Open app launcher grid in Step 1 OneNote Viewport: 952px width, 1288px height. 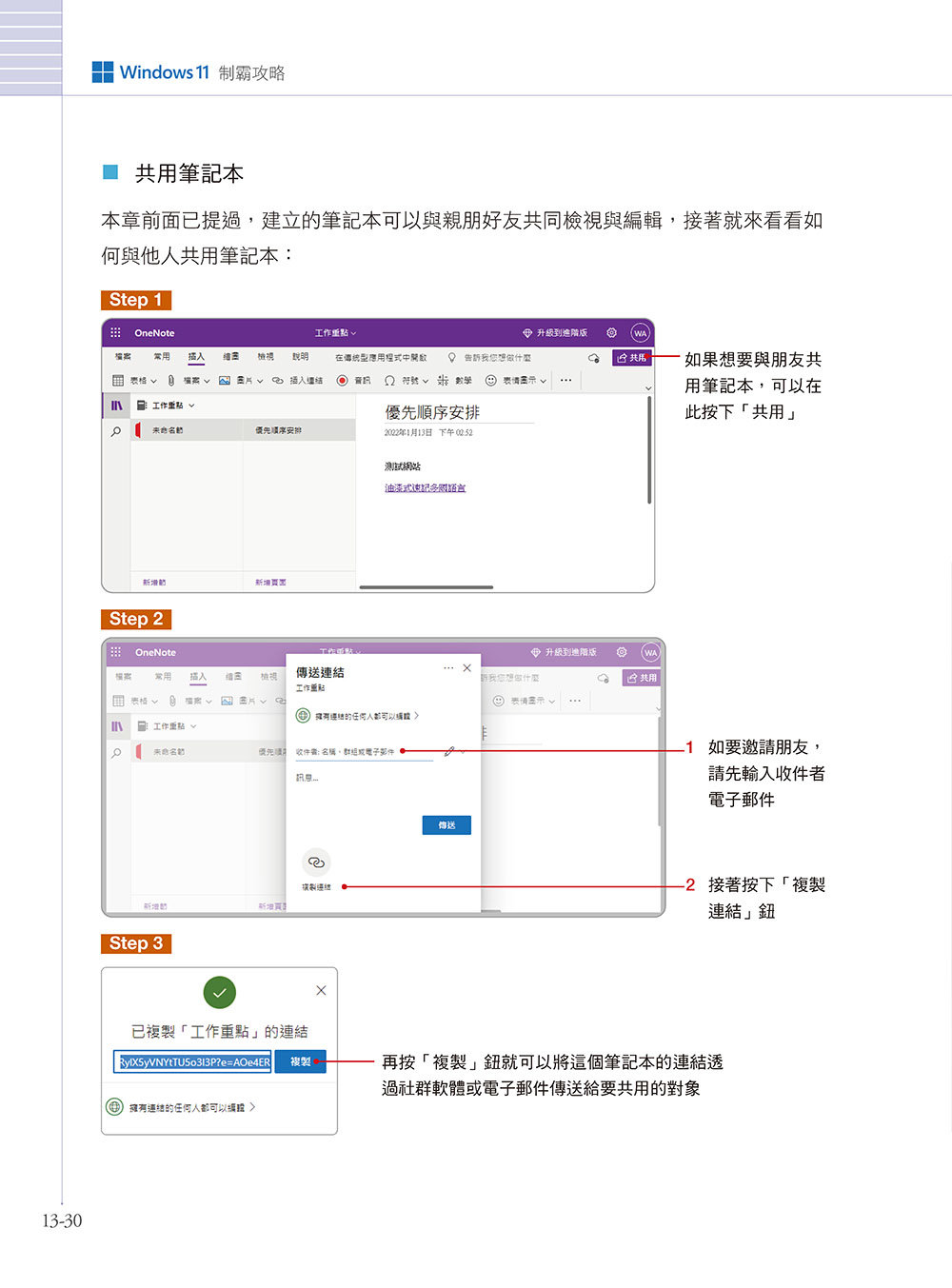pyautogui.click(x=115, y=333)
